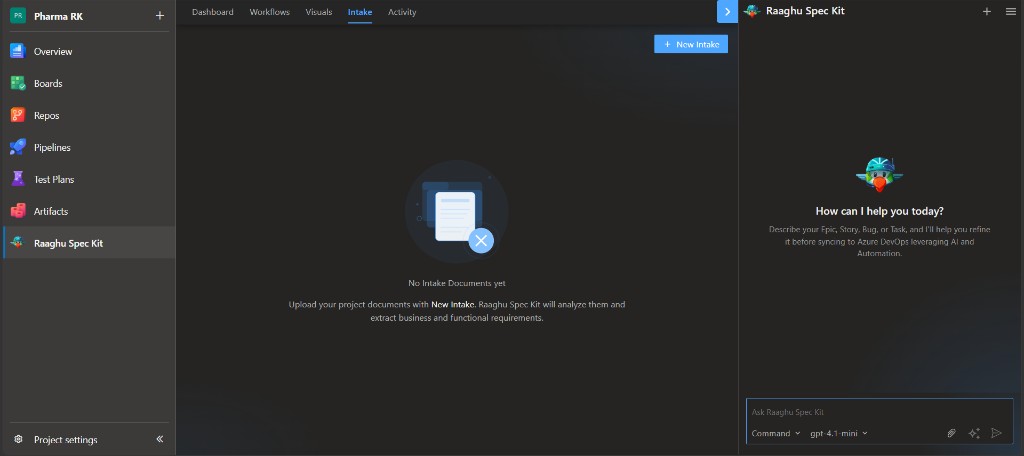Image resolution: width=1024 pixels, height=456 pixels.
Task: Select the Intake tab
Action: click(x=360, y=12)
